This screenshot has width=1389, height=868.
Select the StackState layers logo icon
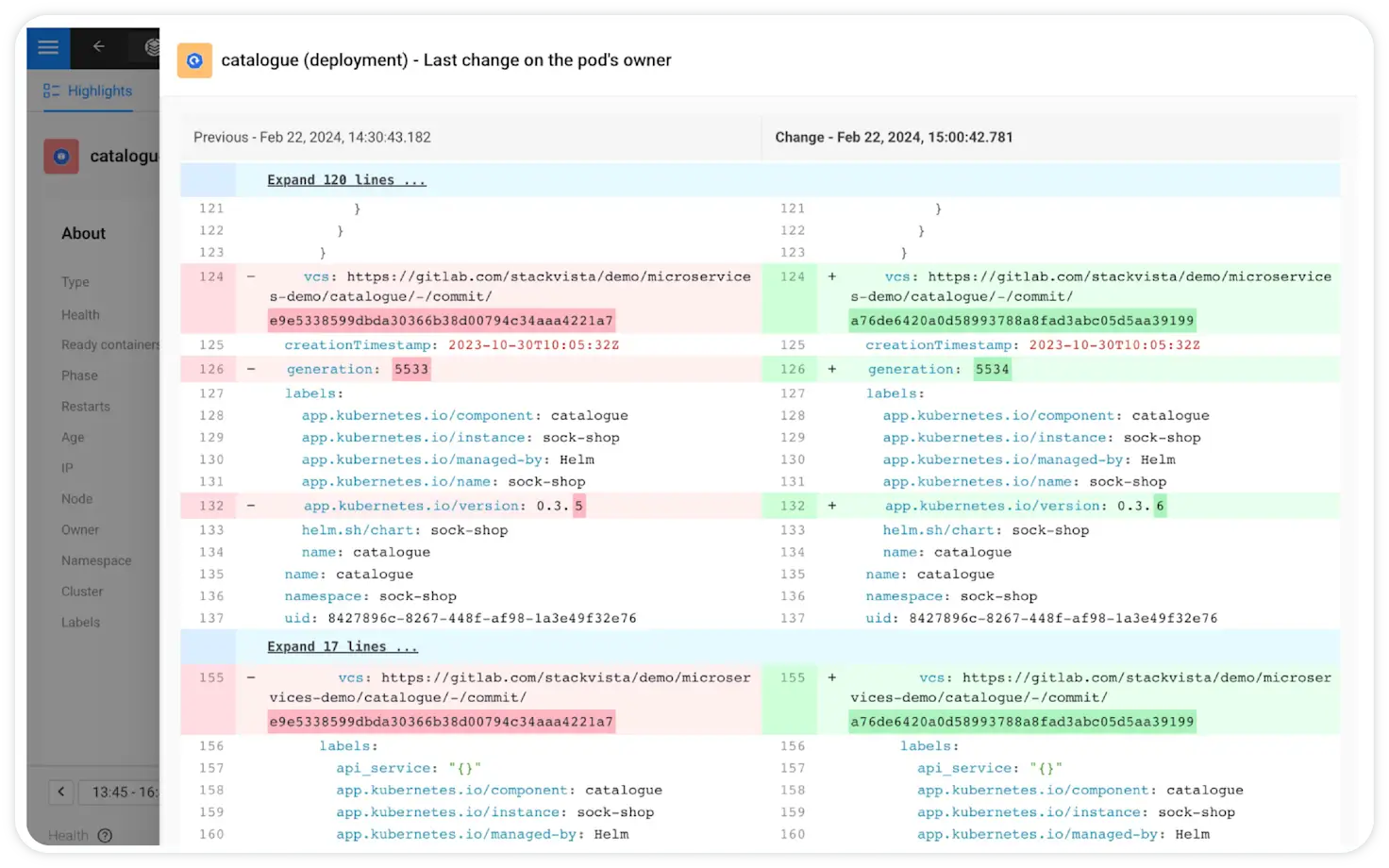152,47
